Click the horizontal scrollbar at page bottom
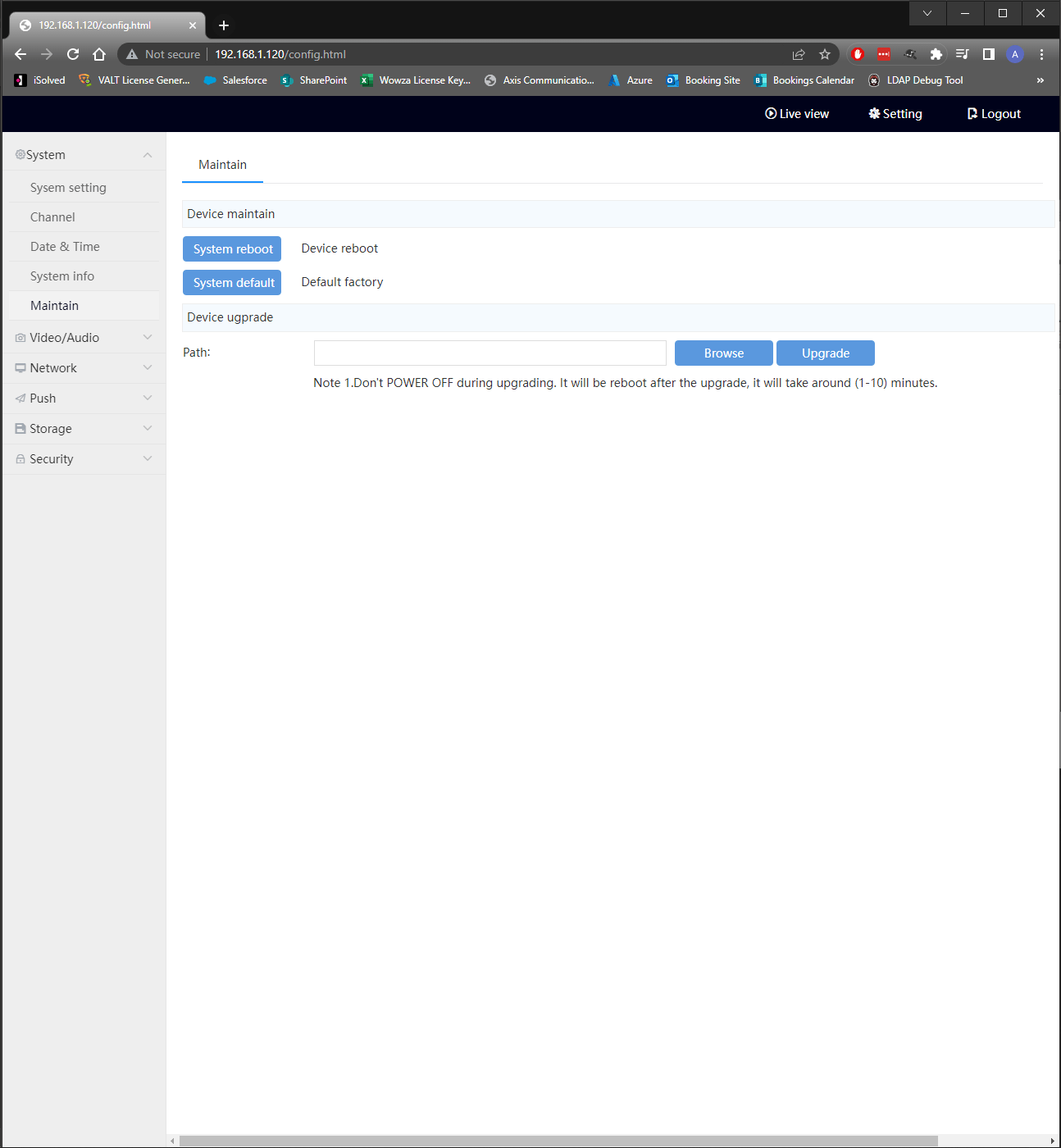This screenshot has width=1061, height=1148. pyautogui.click(x=558, y=1141)
